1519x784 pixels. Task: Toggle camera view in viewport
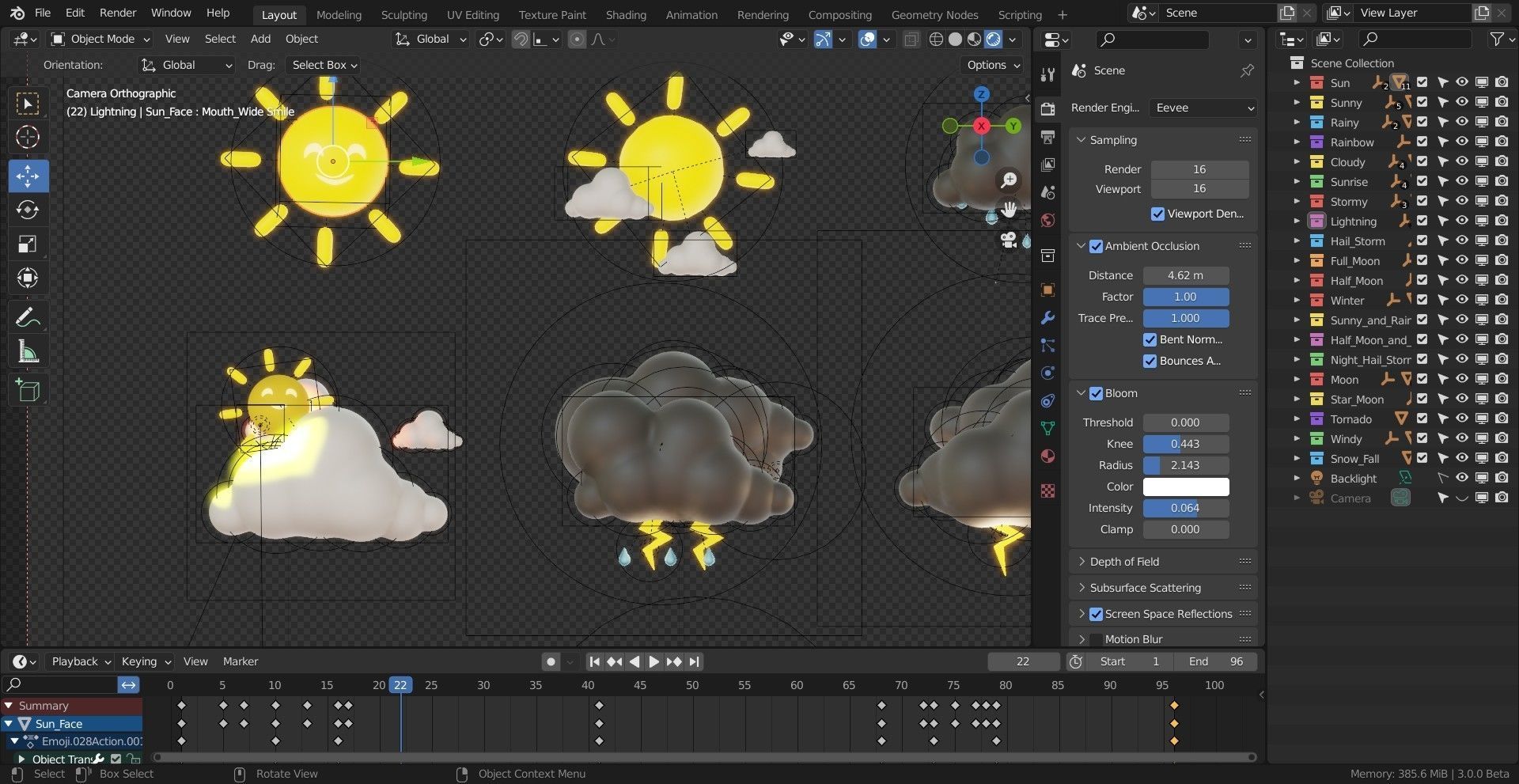[x=1009, y=240]
